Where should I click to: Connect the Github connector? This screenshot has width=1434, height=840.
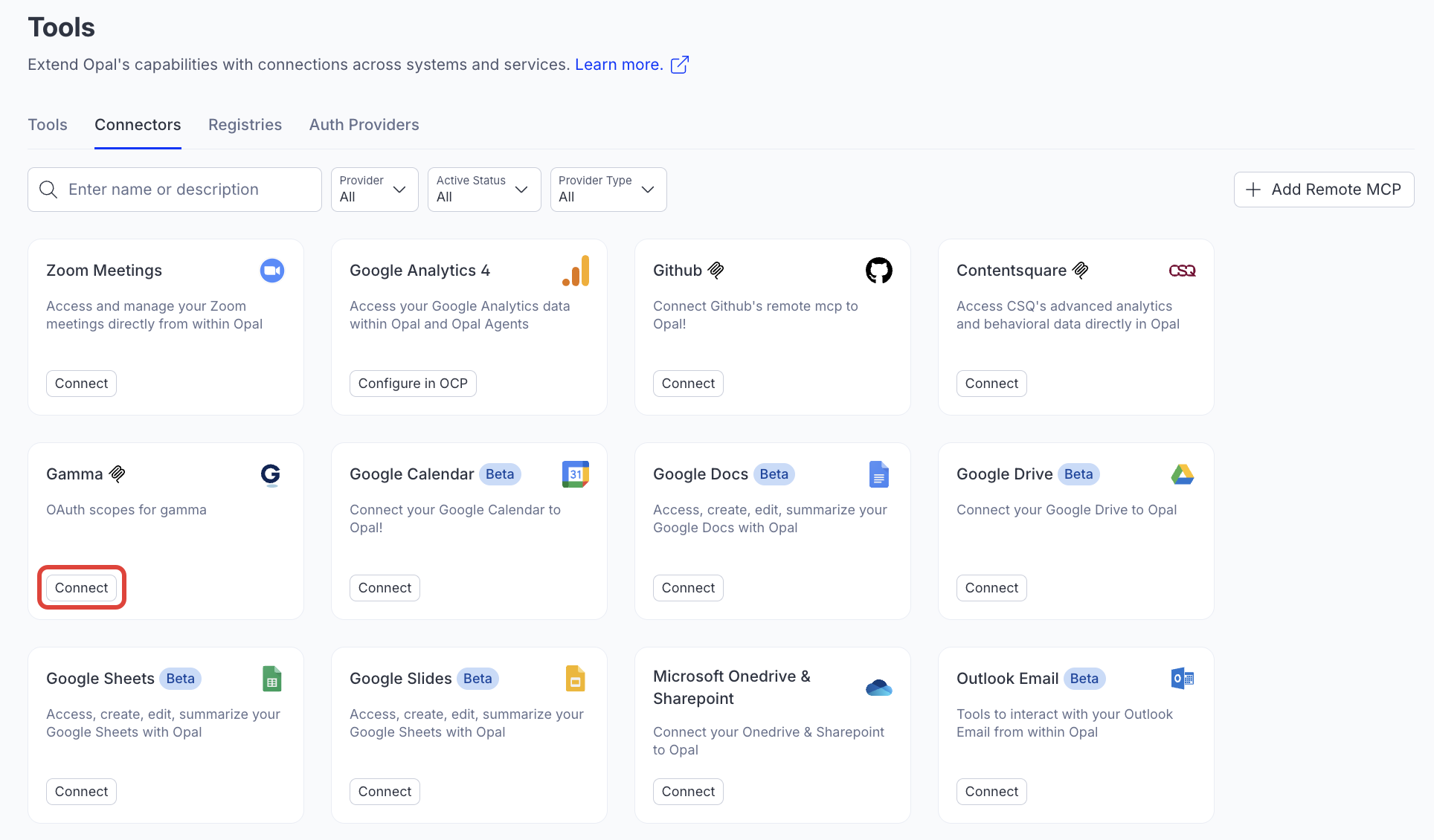688,384
